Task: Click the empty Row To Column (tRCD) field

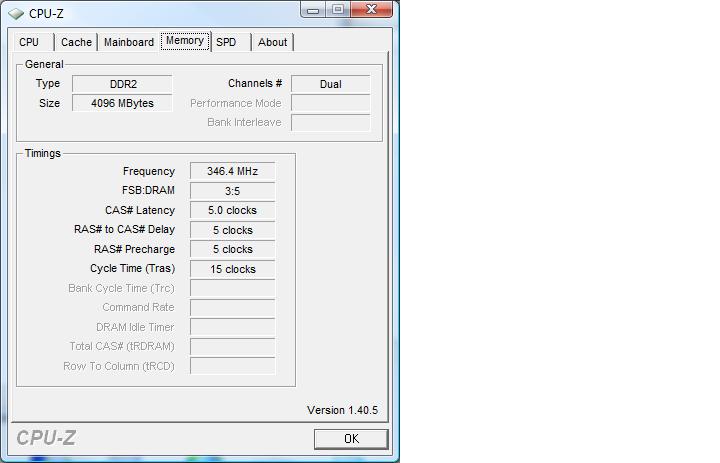Action: pyautogui.click(x=232, y=367)
